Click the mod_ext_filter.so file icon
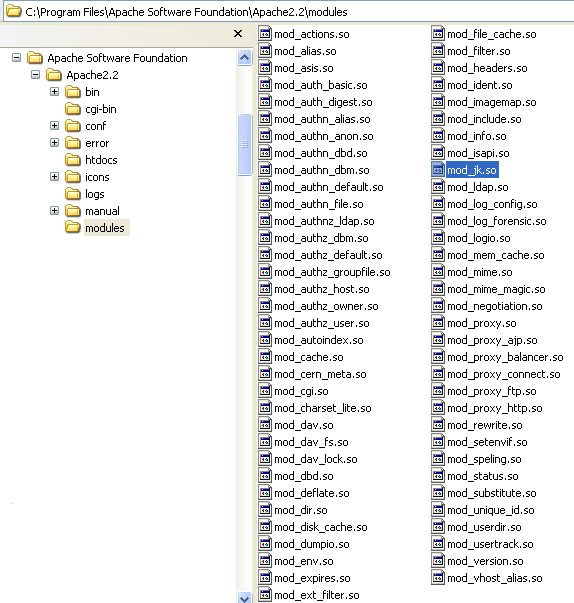 click(x=265, y=595)
